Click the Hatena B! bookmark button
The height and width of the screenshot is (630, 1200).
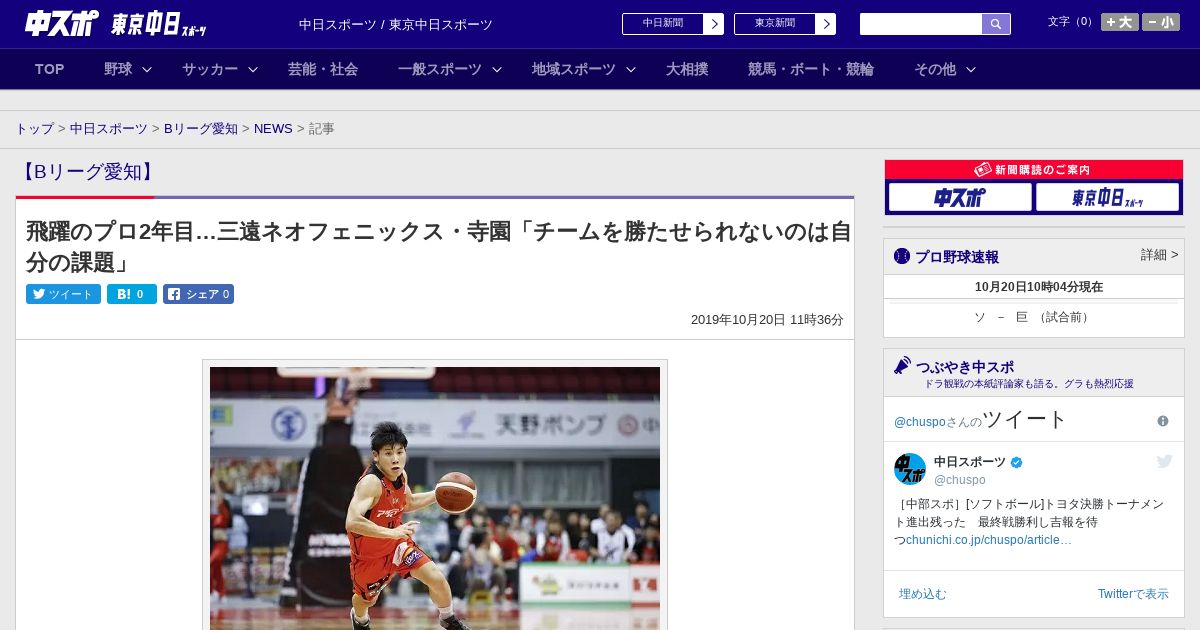[x=132, y=294]
